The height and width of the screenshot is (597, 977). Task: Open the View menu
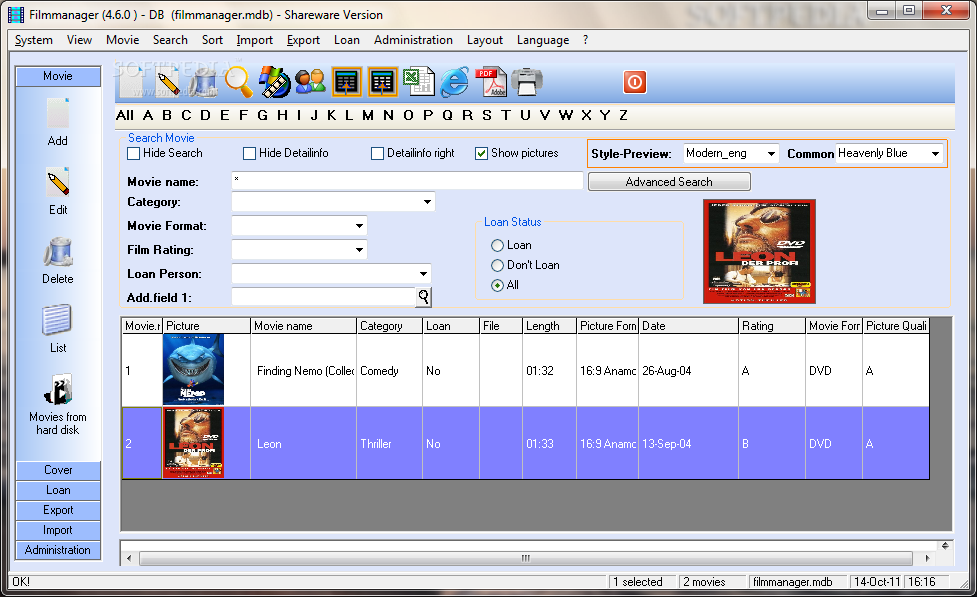click(80, 41)
